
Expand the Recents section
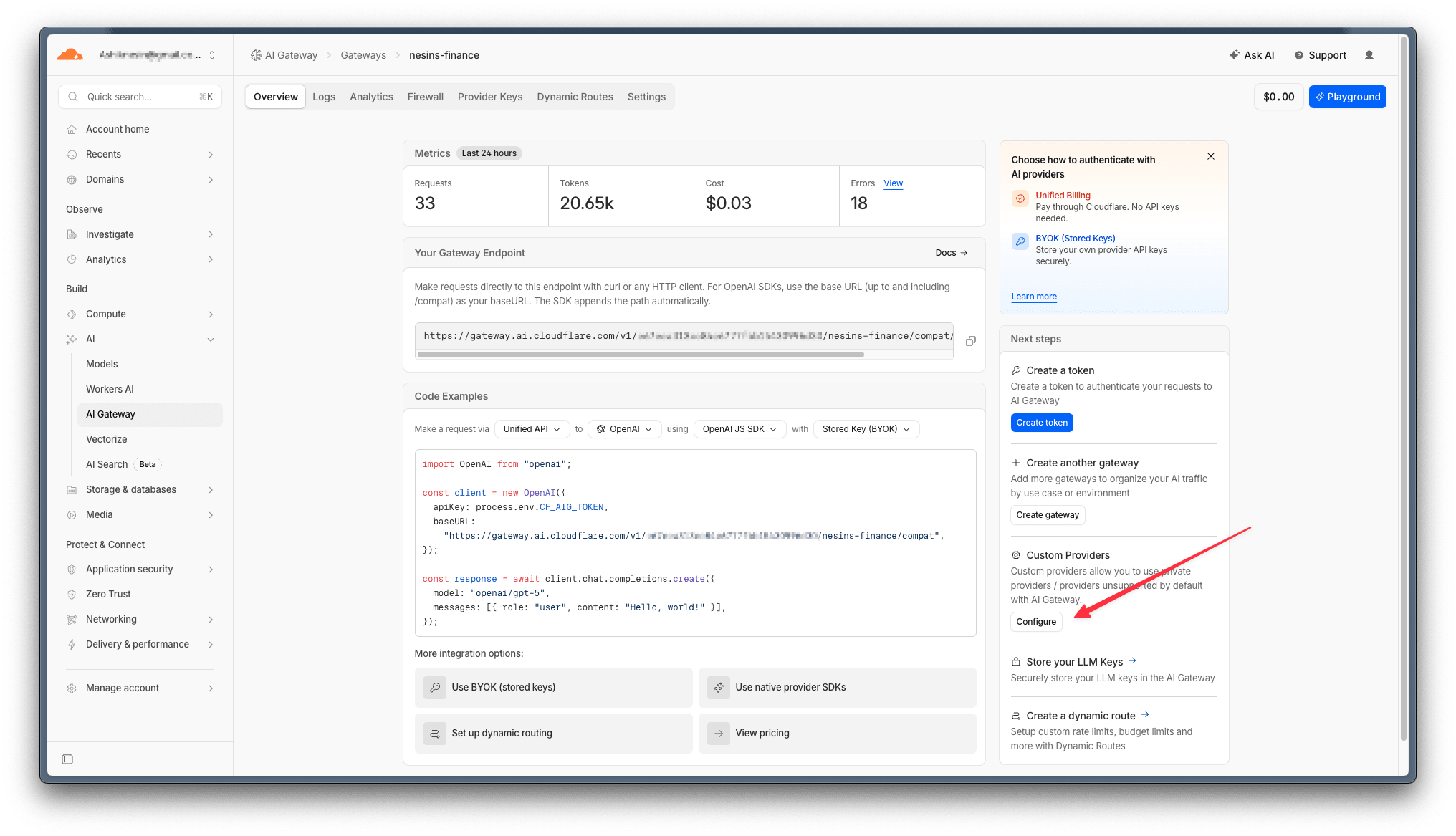[211, 155]
